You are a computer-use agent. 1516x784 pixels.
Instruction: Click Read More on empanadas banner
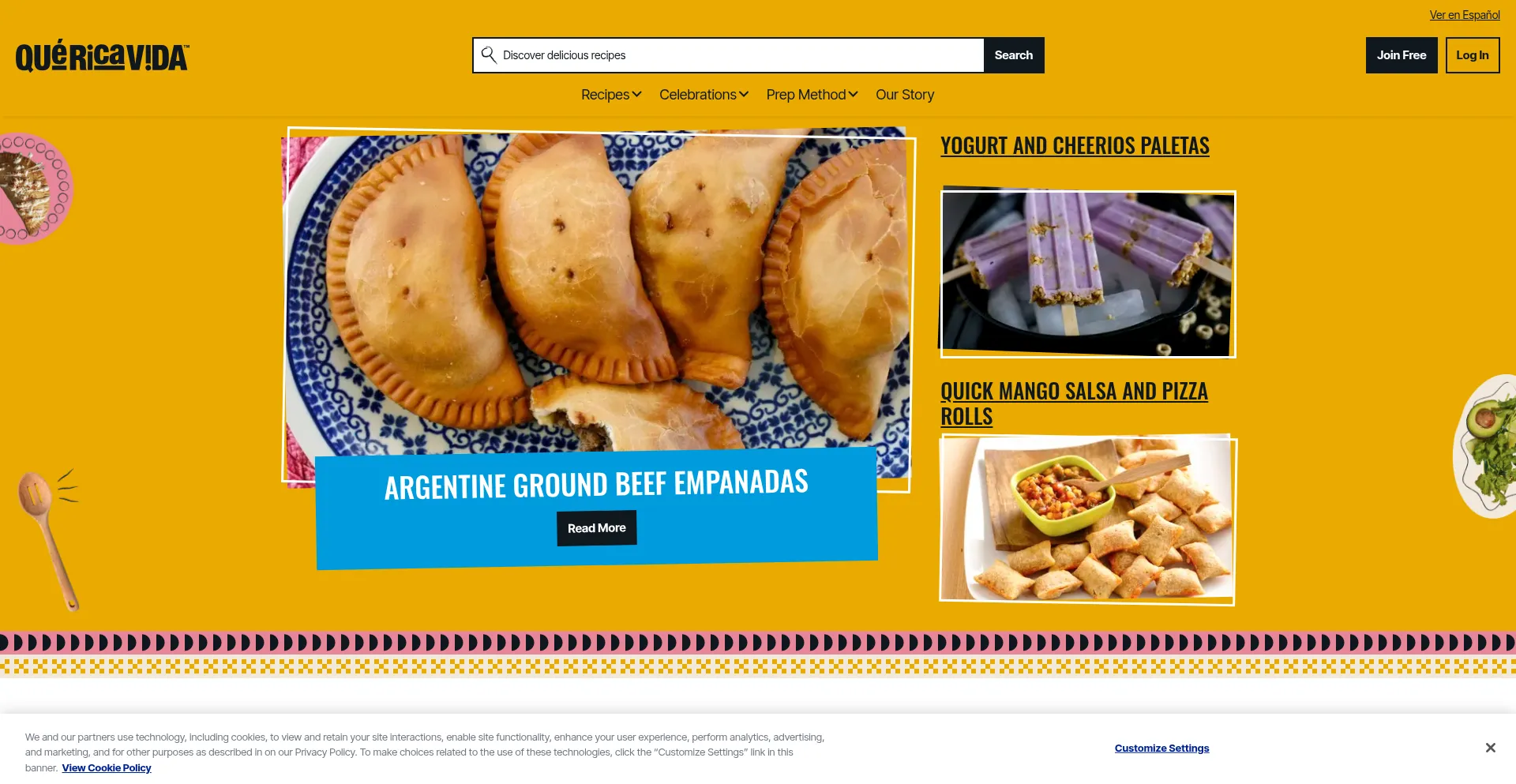coord(596,528)
